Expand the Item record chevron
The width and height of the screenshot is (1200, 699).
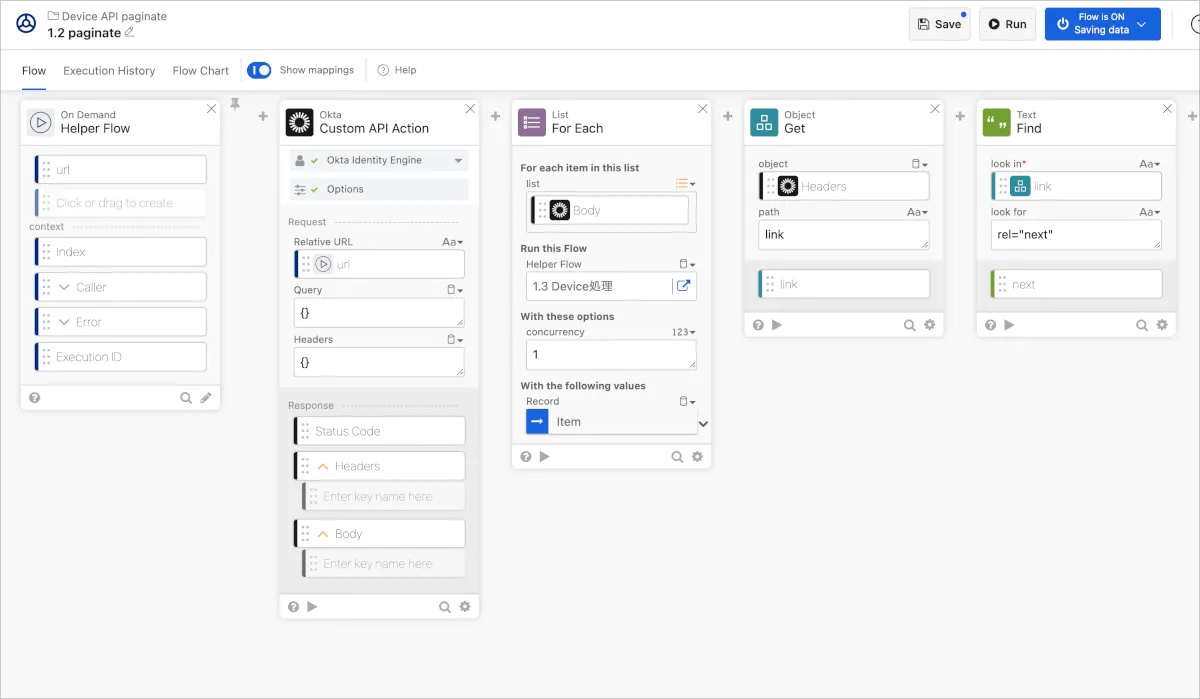(703, 424)
